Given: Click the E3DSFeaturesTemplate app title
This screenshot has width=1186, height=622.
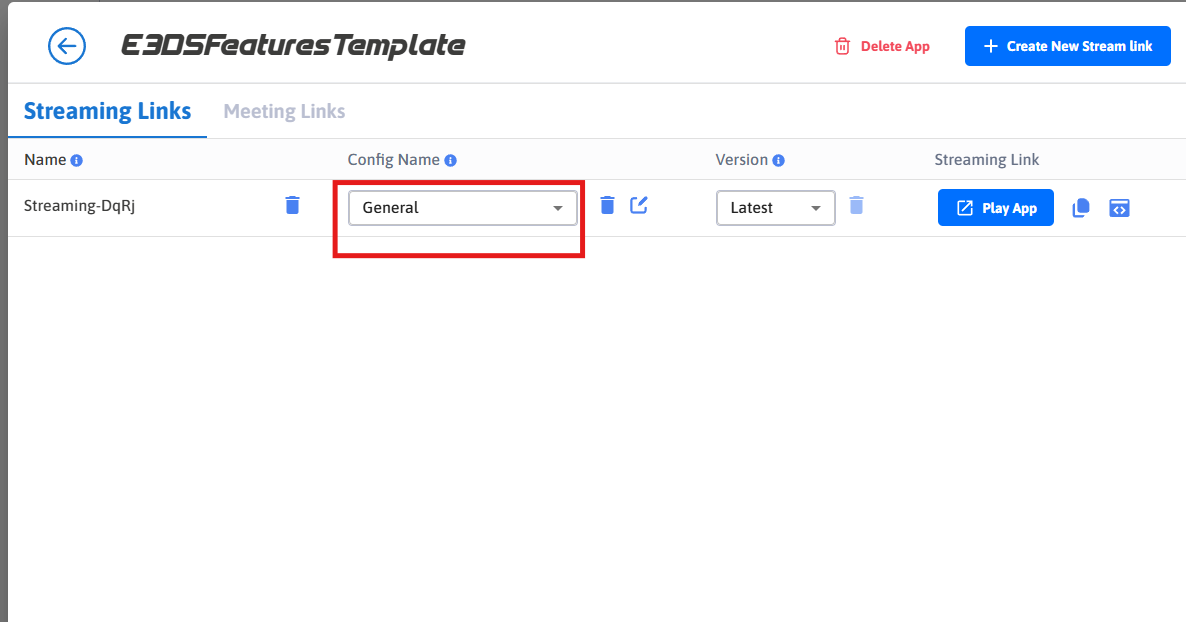Looking at the screenshot, I should click(x=293, y=46).
